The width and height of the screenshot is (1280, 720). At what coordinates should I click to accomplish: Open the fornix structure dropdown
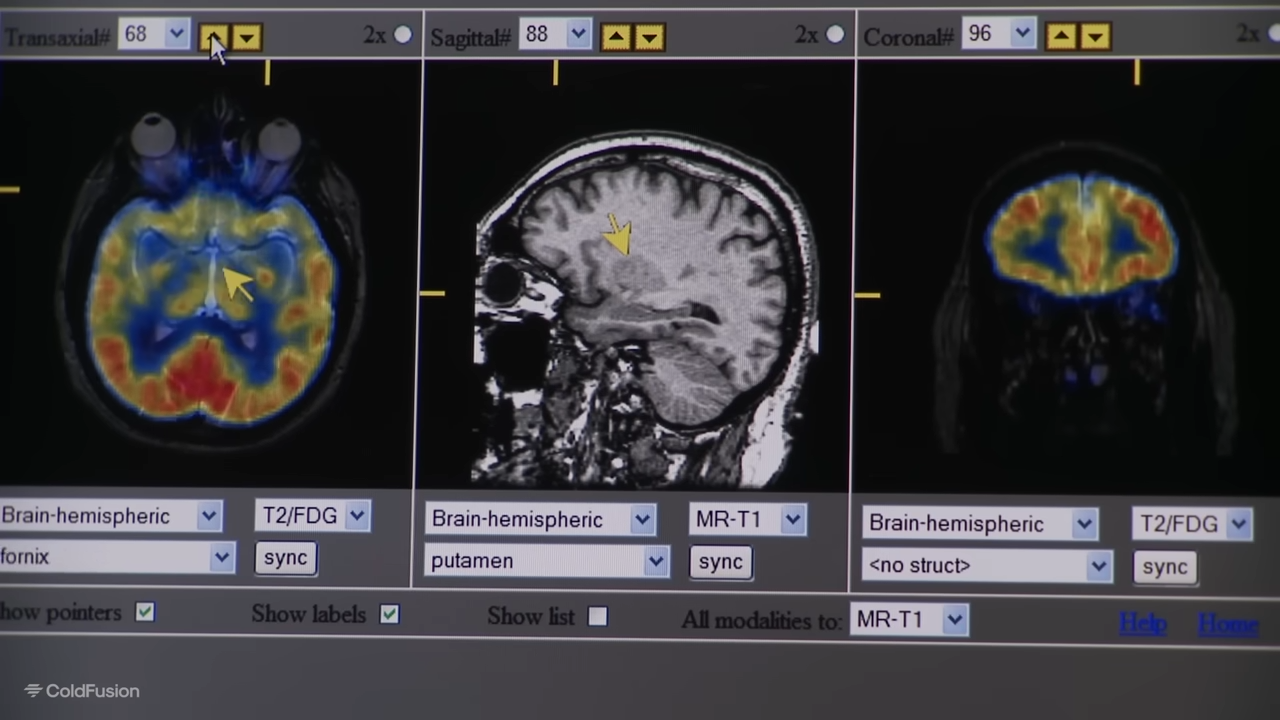221,557
